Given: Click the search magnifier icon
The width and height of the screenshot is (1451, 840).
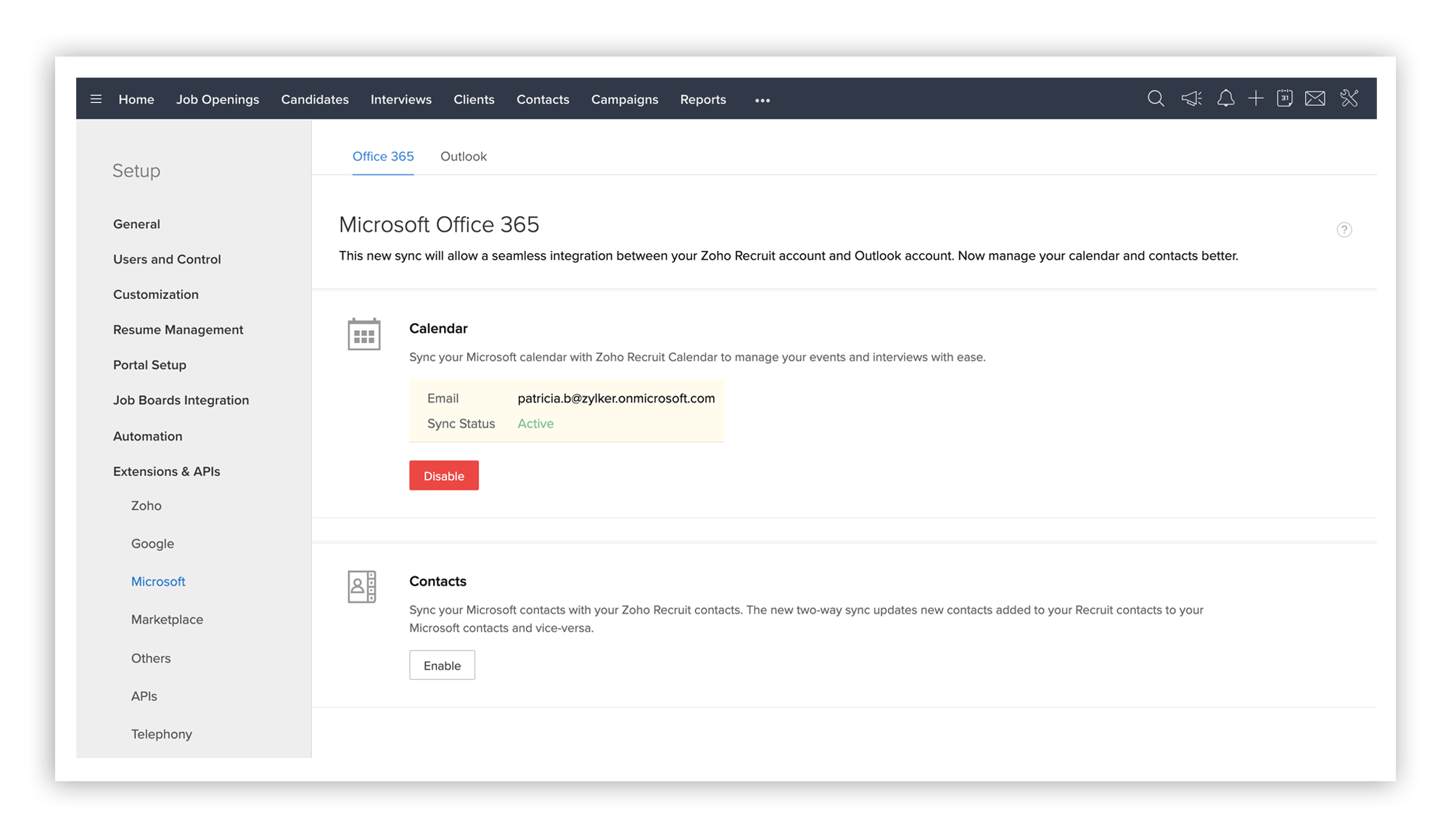Looking at the screenshot, I should point(1156,99).
